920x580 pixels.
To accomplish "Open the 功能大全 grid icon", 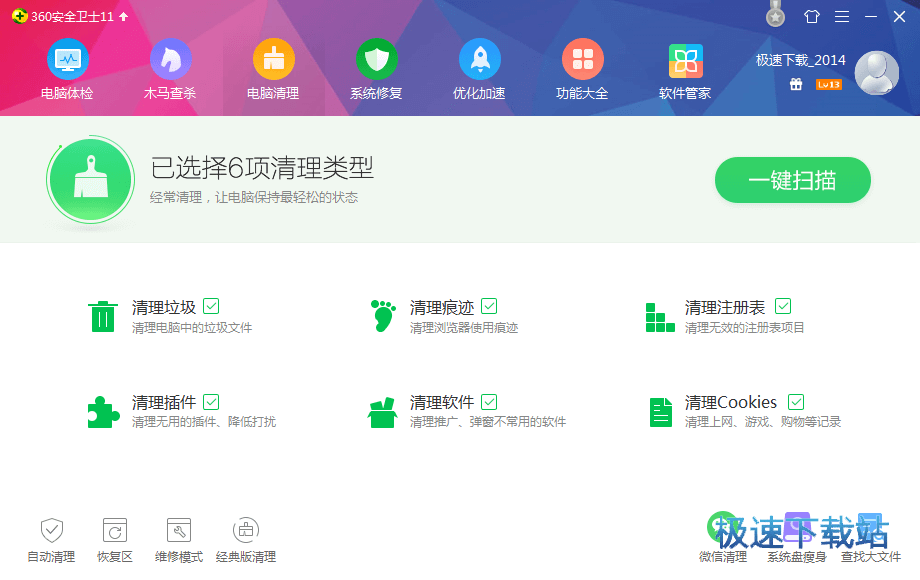I will pyautogui.click(x=583, y=59).
